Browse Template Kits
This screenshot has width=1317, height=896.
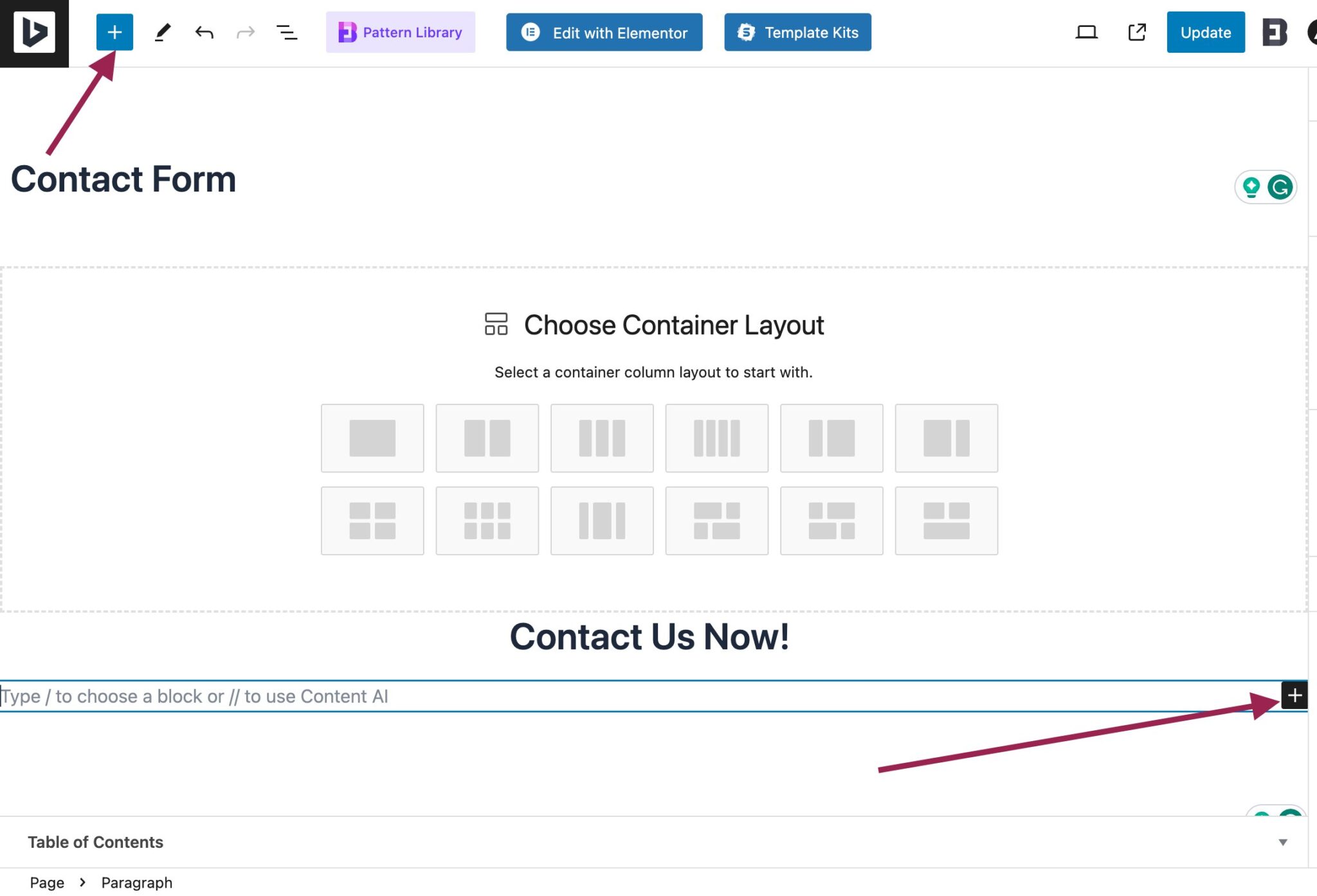[797, 33]
